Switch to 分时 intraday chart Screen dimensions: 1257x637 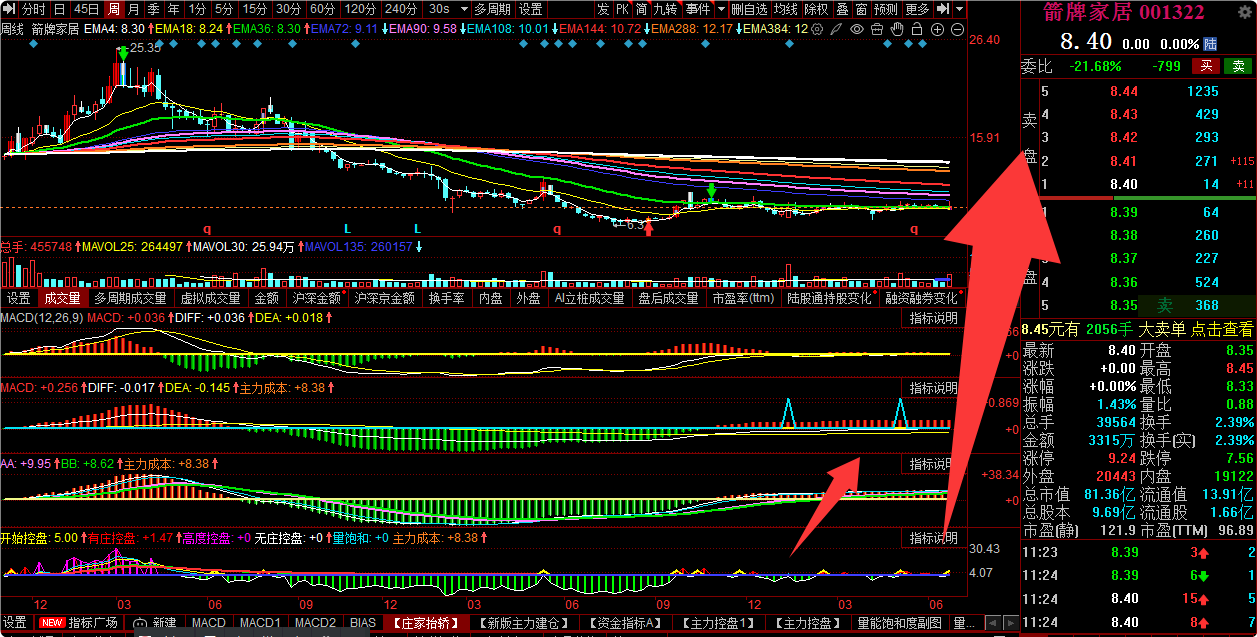[x=35, y=9]
